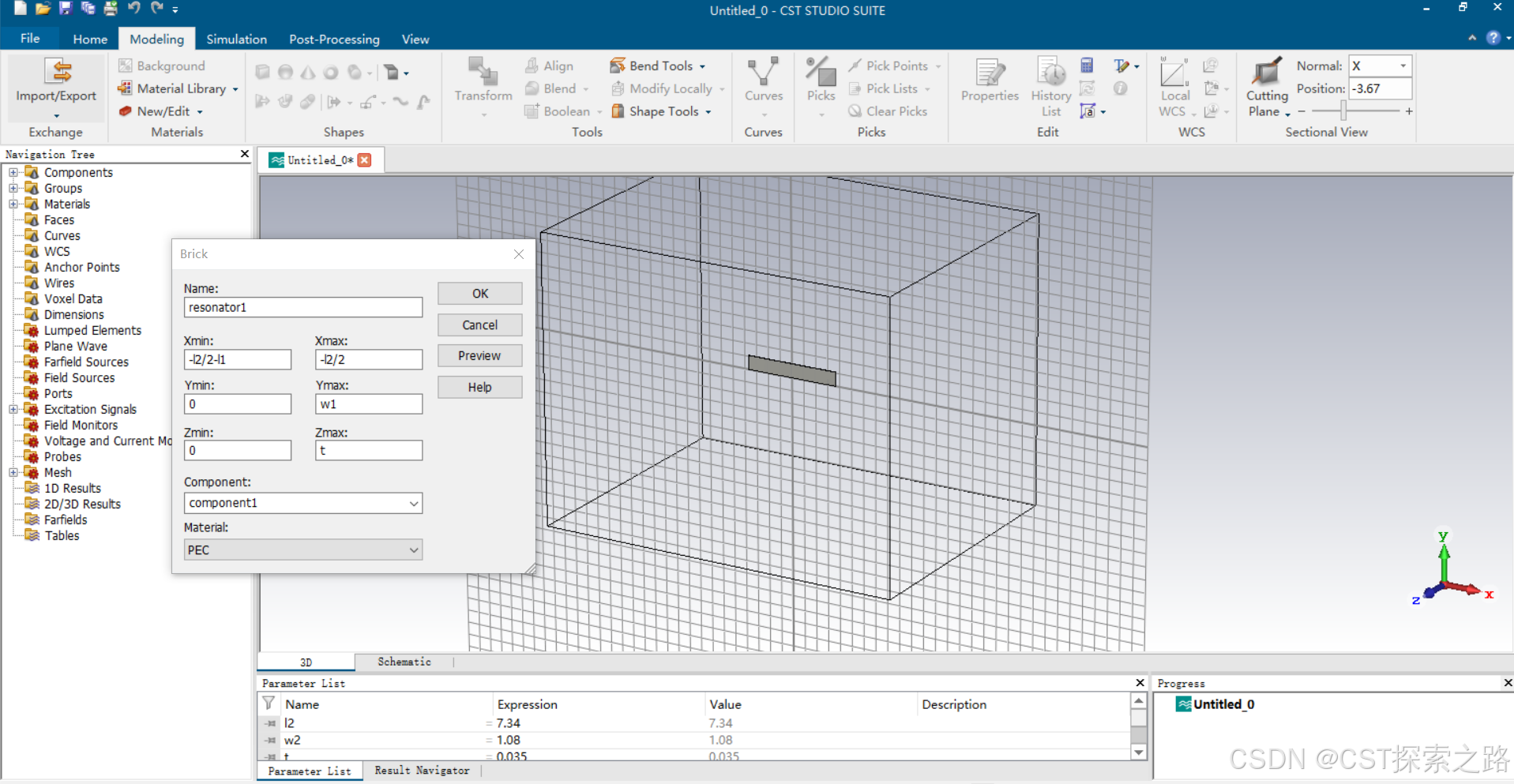The width and height of the screenshot is (1514, 784).
Task: Click the Xmin input field
Action: pyautogui.click(x=238, y=359)
